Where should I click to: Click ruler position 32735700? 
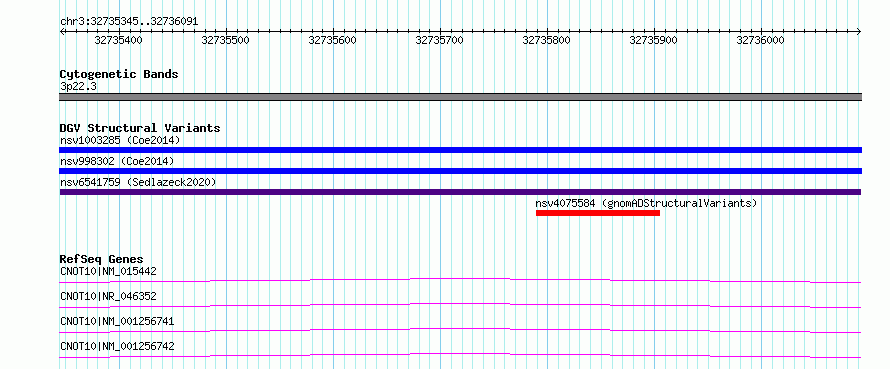[440, 40]
